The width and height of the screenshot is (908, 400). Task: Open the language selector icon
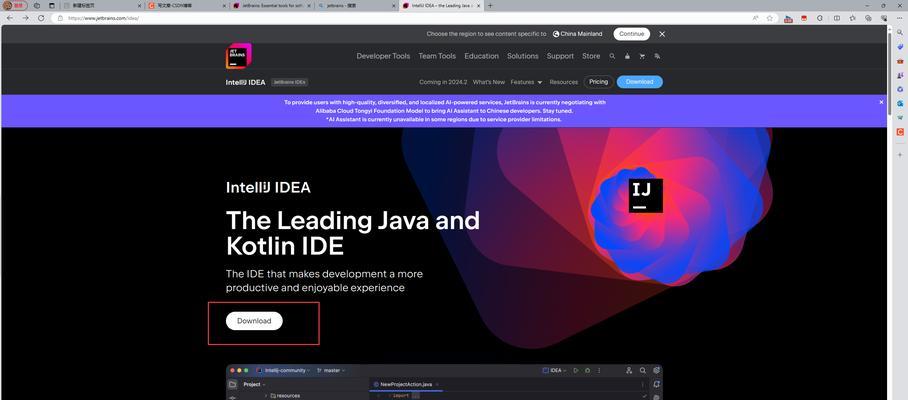coord(657,56)
